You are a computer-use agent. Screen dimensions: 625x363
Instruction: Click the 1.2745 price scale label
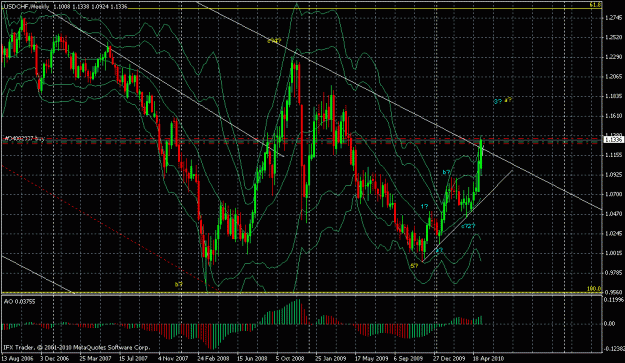point(613,18)
